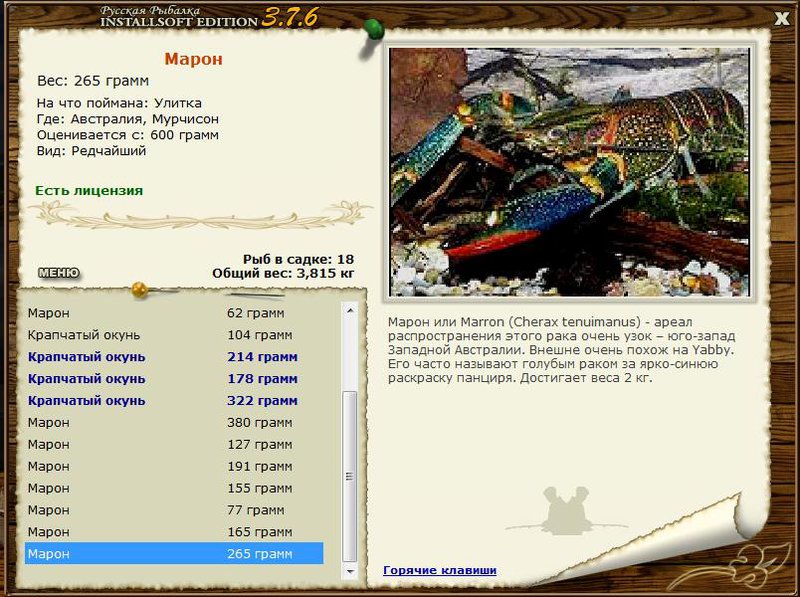Click the crayfish silhouette icon on the paper
Viewport: 800px width, 597px height.
pyautogui.click(x=566, y=511)
